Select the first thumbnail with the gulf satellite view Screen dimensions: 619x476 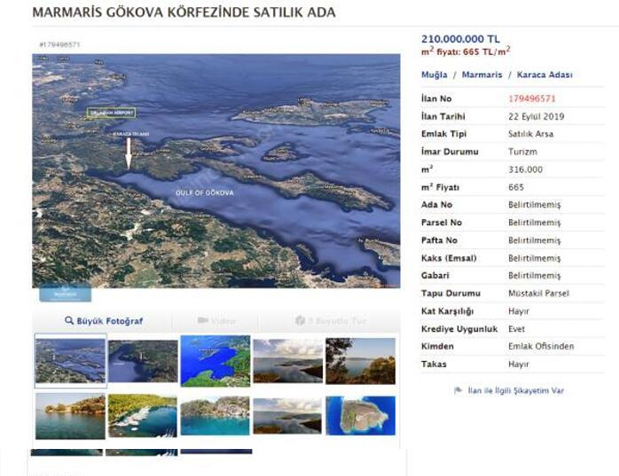coord(69,360)
